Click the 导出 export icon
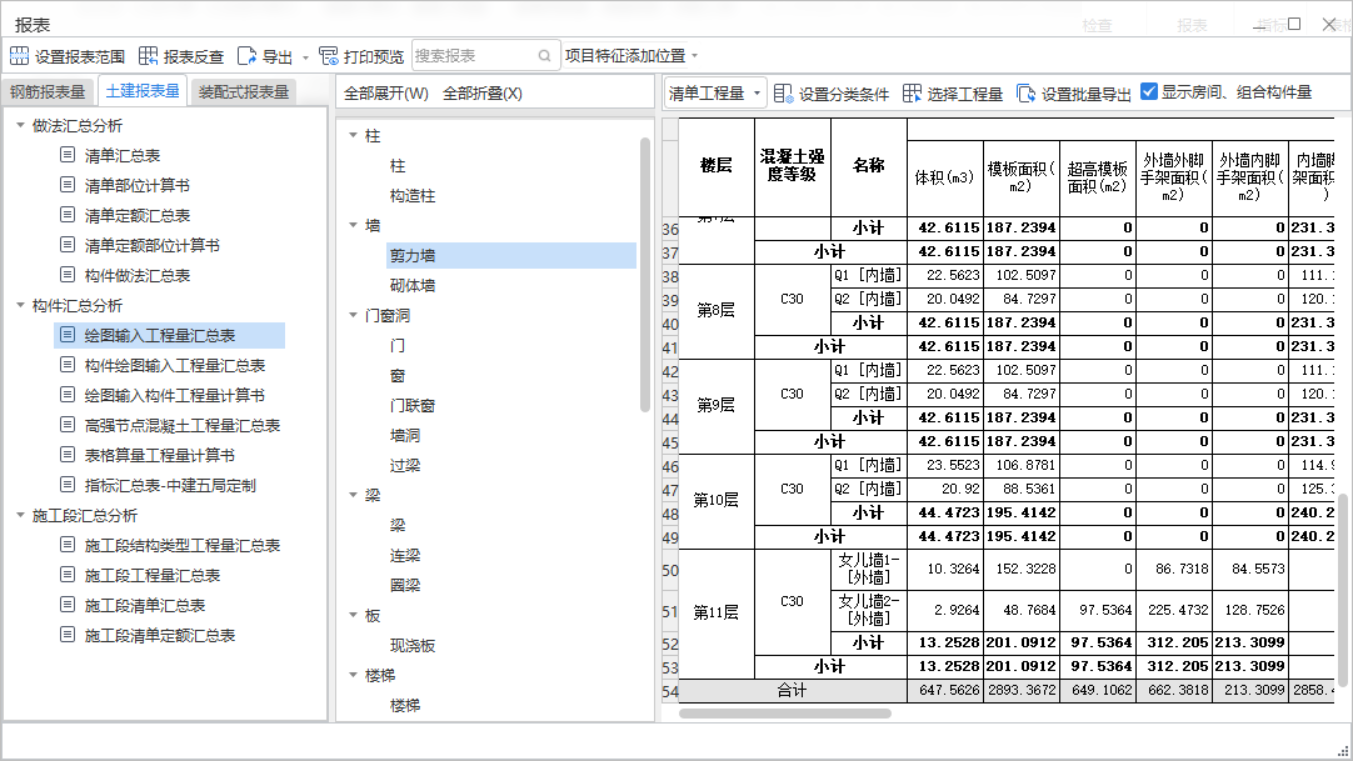The image size is (1353, 761). (247, 56)
